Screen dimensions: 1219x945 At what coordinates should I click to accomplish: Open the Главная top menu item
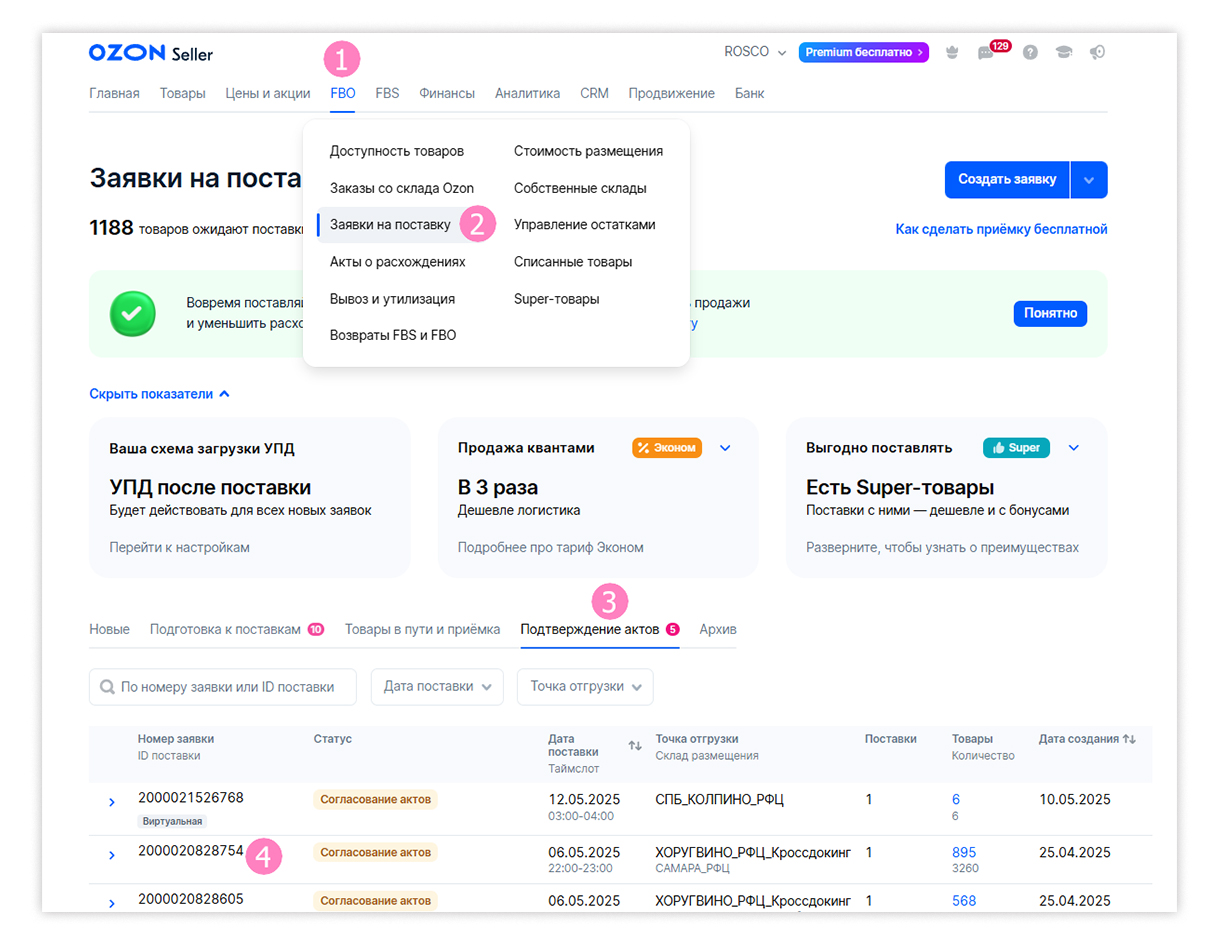[x=114, y=93]
